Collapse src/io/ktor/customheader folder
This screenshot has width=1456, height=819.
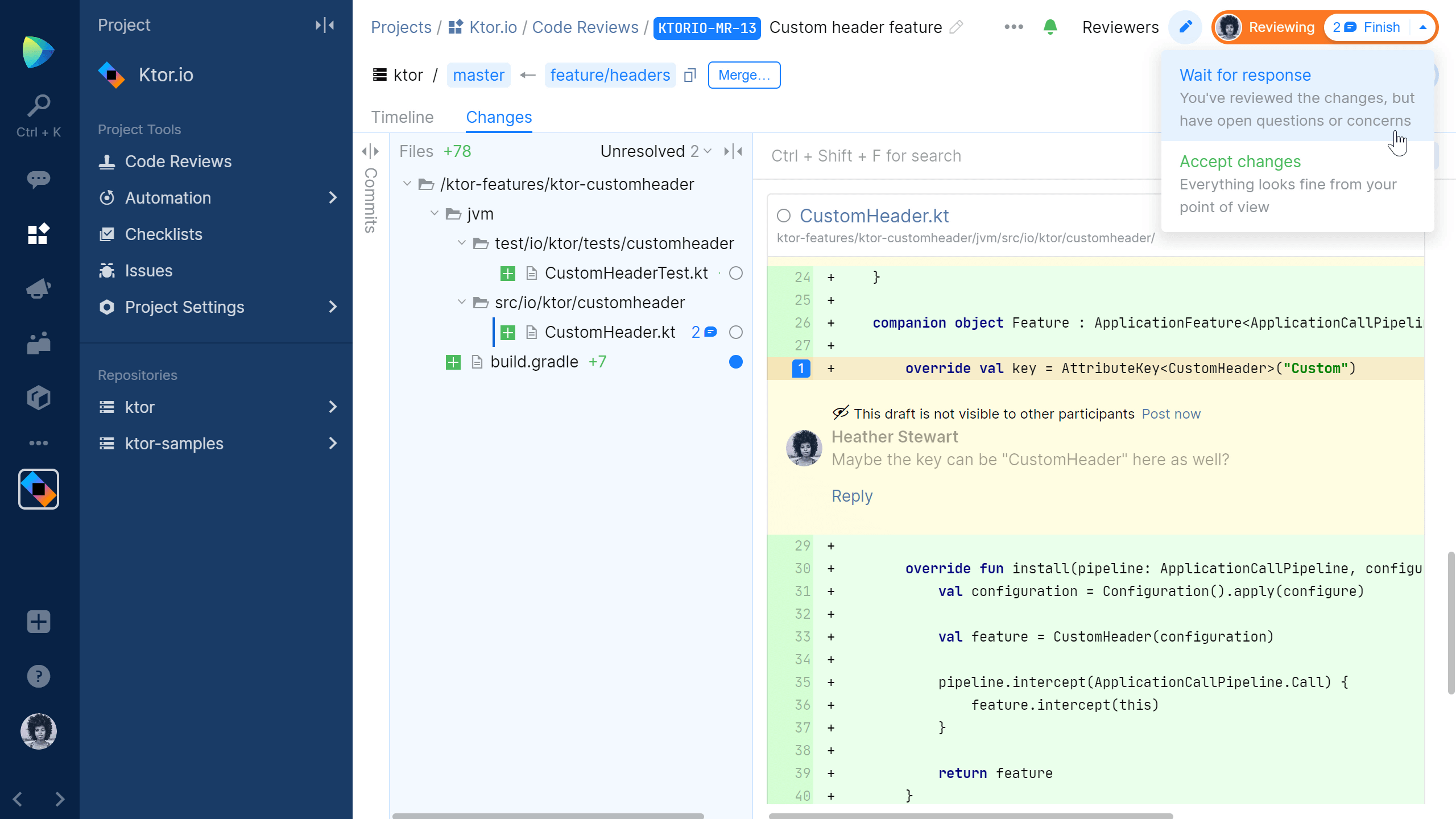point(462,302)
